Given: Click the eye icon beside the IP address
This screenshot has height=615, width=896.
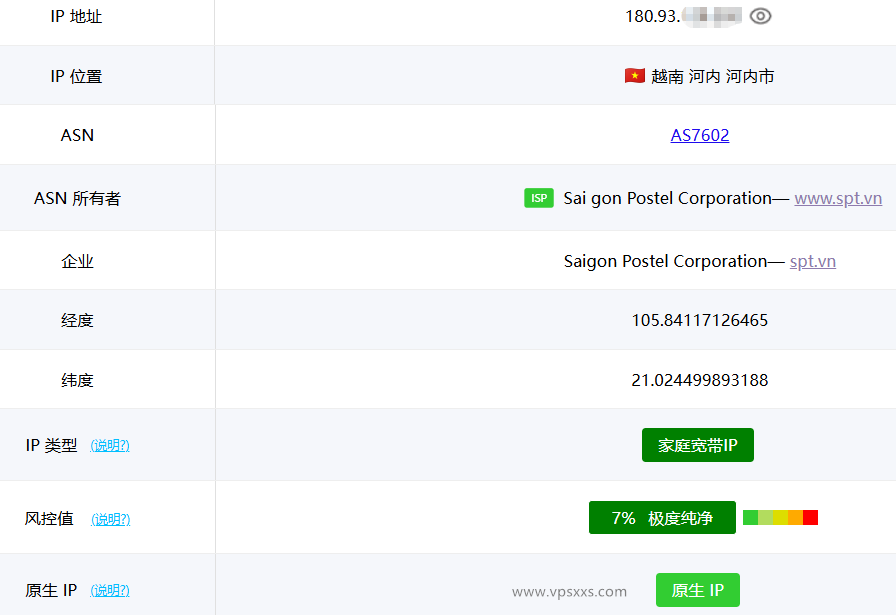Looking at the screenshot, I should [x=760, y=17].
